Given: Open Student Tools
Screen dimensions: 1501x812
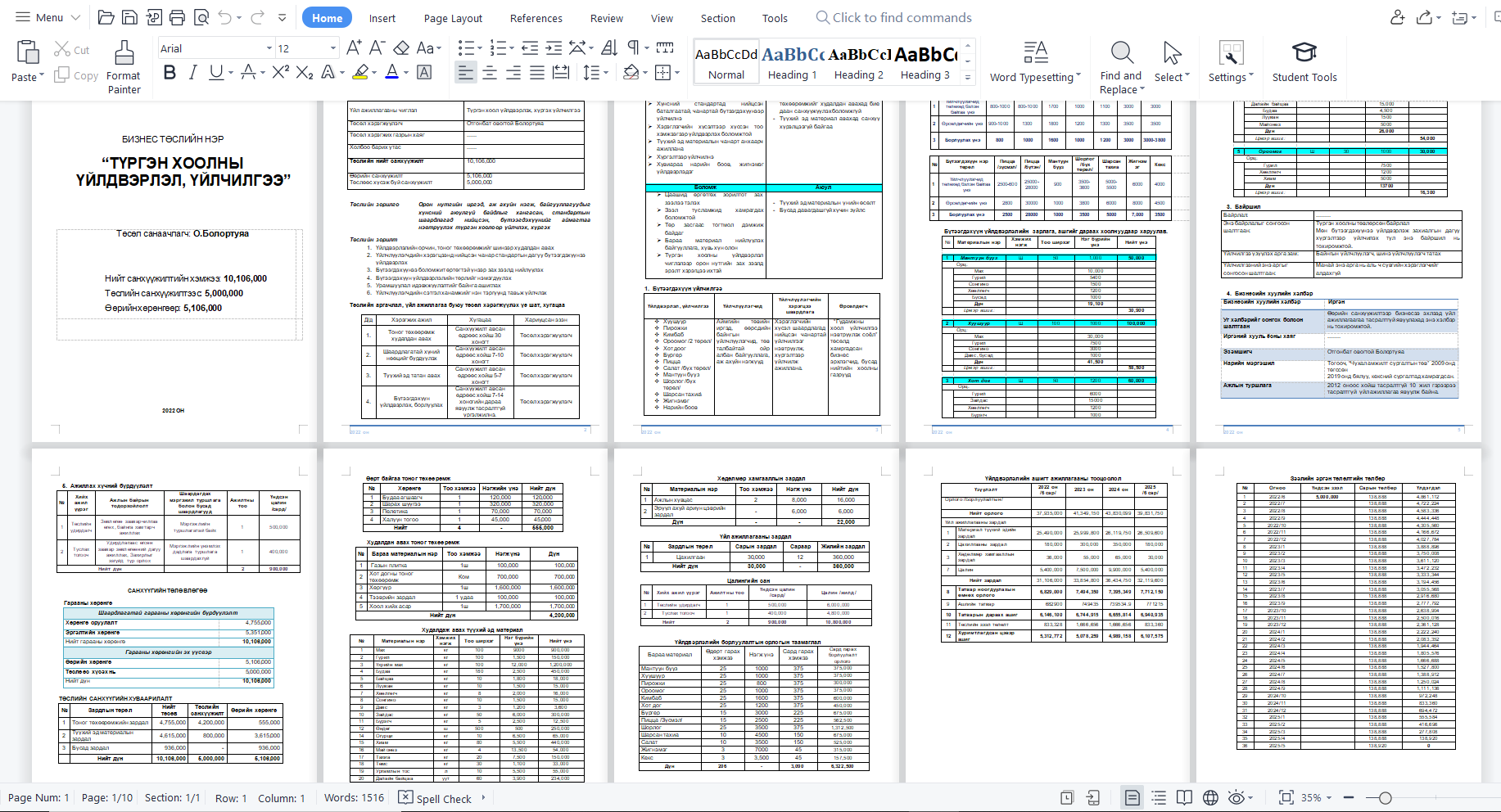Looking at the screenshot, I should click(1304, 62).
